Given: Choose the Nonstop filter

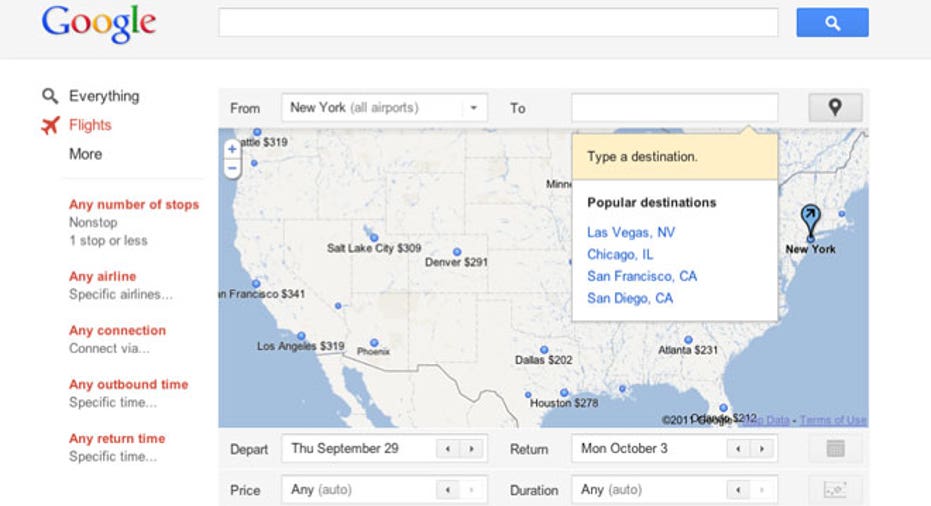Looking at the screenshot, I should pos(93,222).
